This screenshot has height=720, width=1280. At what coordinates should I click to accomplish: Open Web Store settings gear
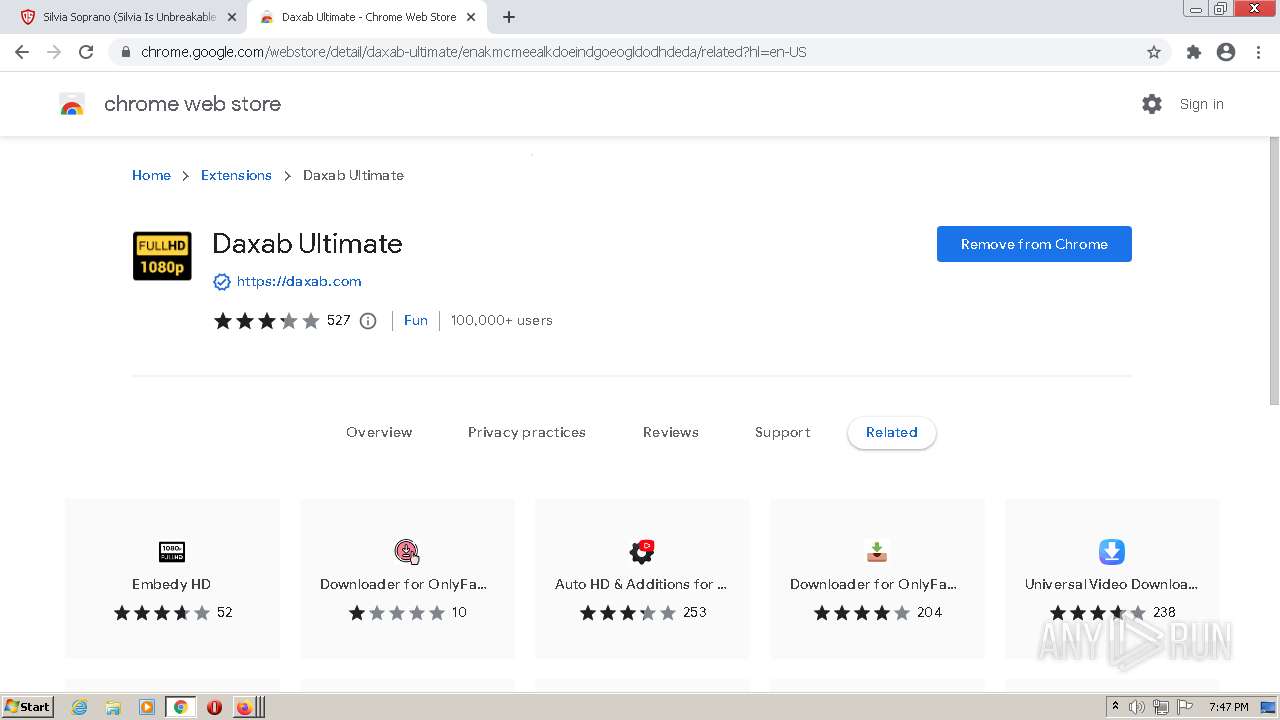[x=1152, y=104]
